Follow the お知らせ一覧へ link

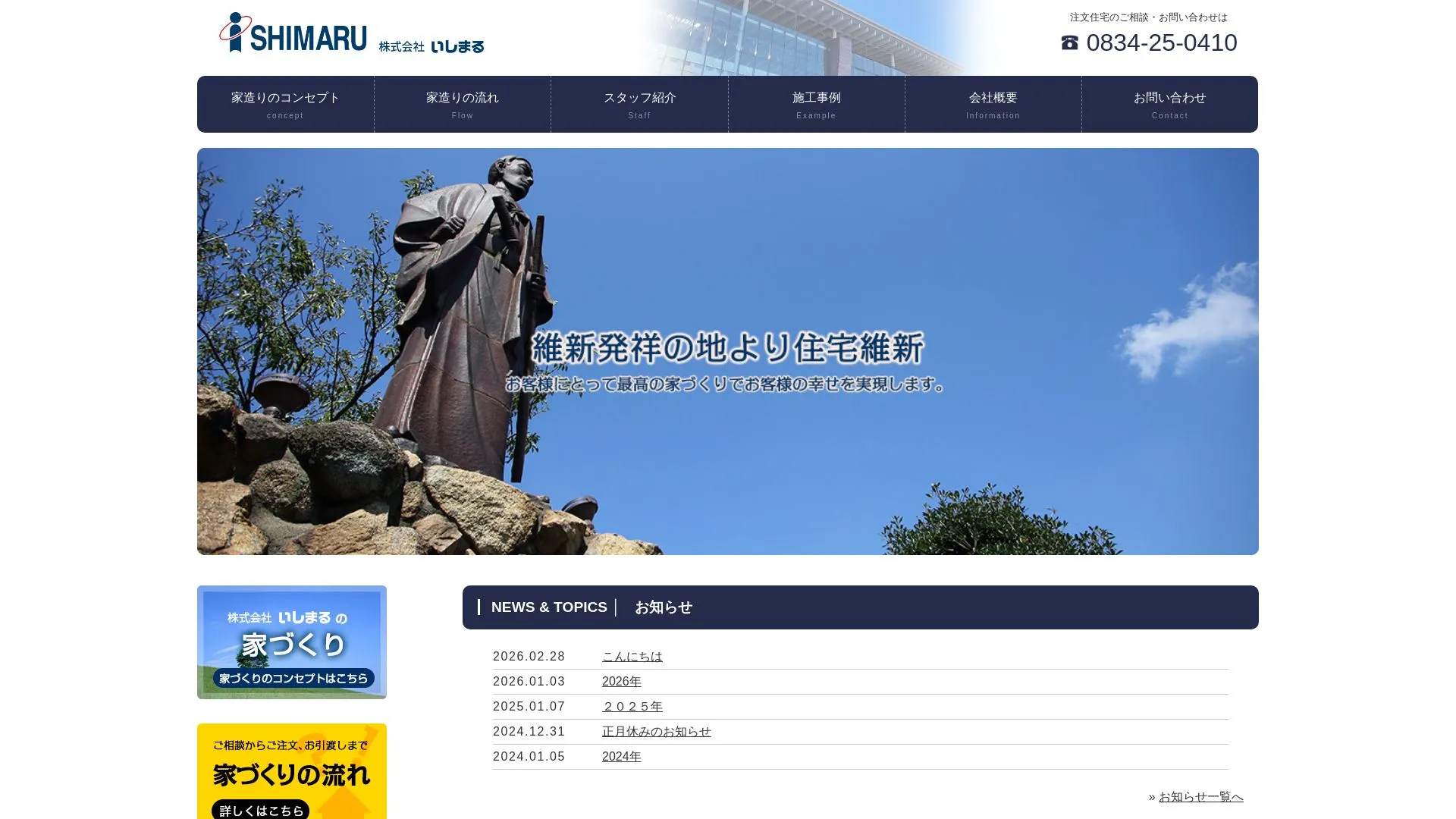1201,797
